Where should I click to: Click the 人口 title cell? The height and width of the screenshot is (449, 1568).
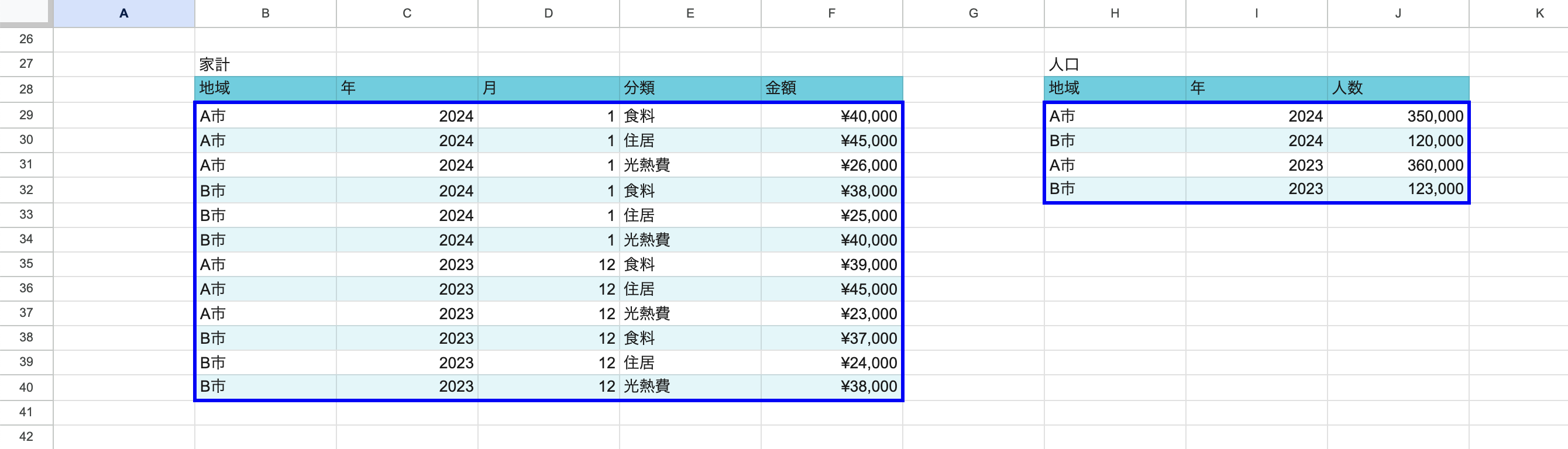pyautogui.click(x=1114, y=64)
